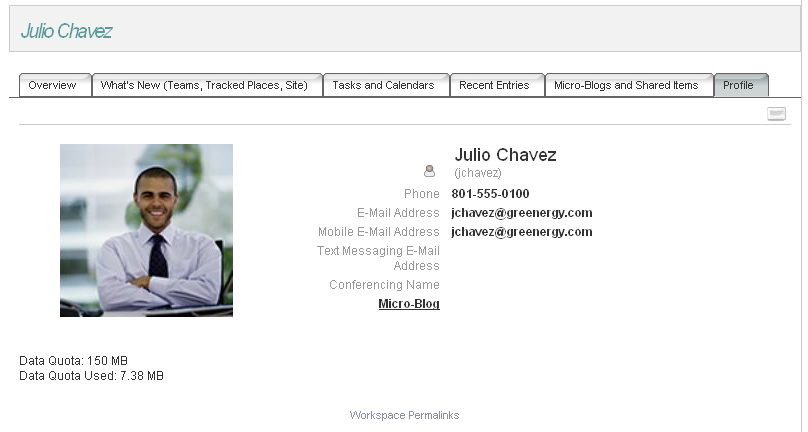Click Julio Chavez's profile photo
808x432 pixels.
tap(146, 230)
